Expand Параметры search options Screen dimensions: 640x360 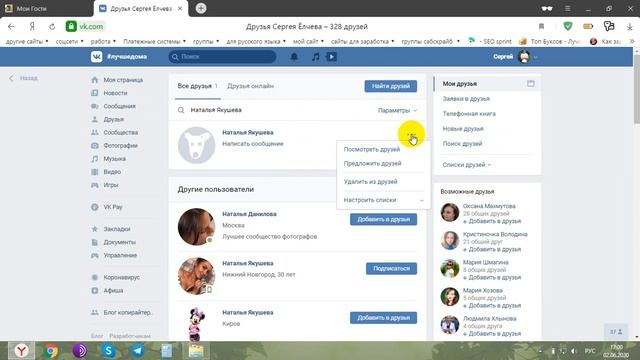(x=398, y=110)
